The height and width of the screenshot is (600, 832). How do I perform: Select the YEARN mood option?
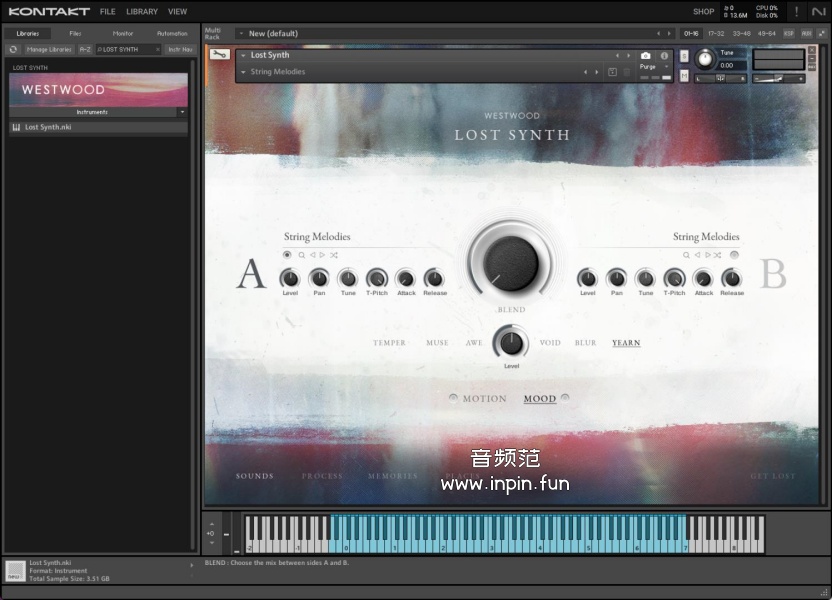click(x=626, y=343)
